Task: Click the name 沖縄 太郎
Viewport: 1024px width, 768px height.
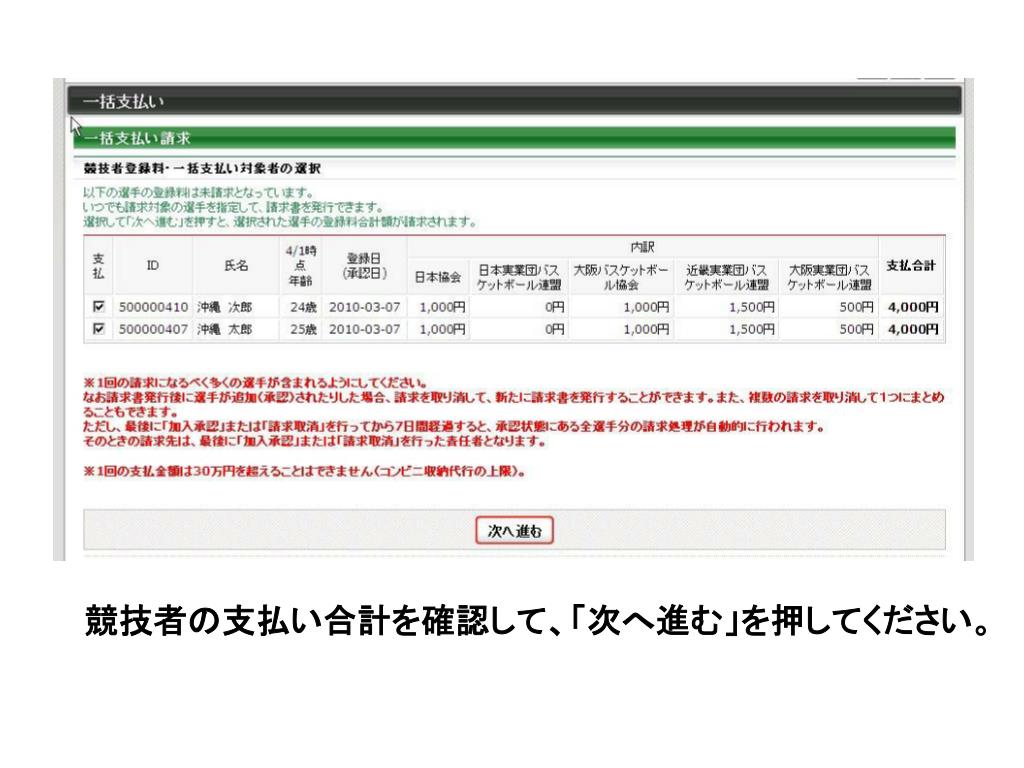Action: pyautogui.click(x=225, y=329)
